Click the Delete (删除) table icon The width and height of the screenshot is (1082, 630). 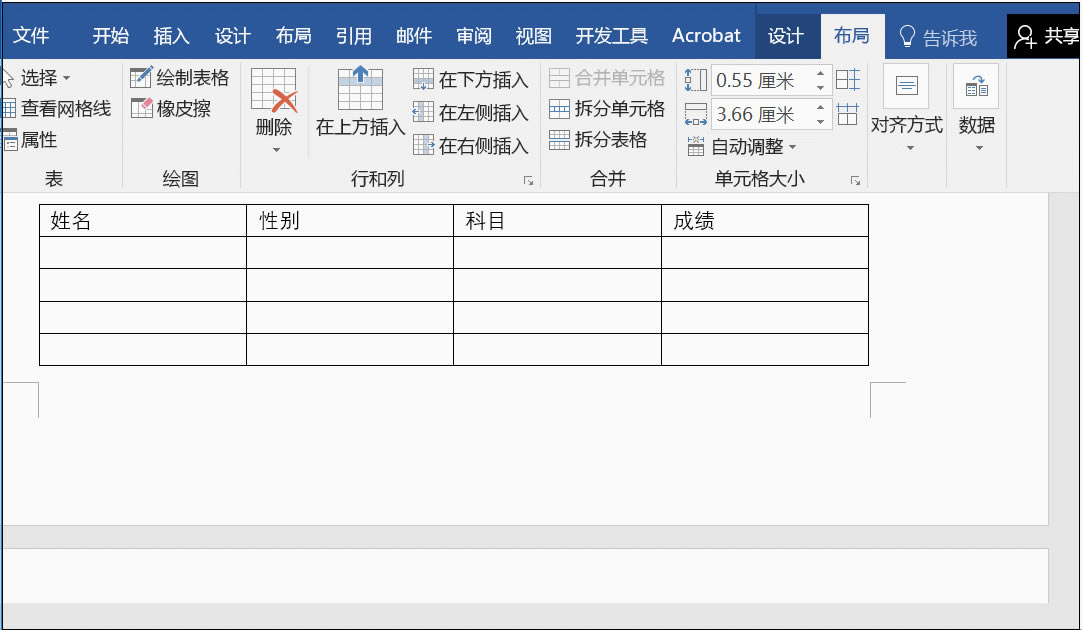pos(274,91)
